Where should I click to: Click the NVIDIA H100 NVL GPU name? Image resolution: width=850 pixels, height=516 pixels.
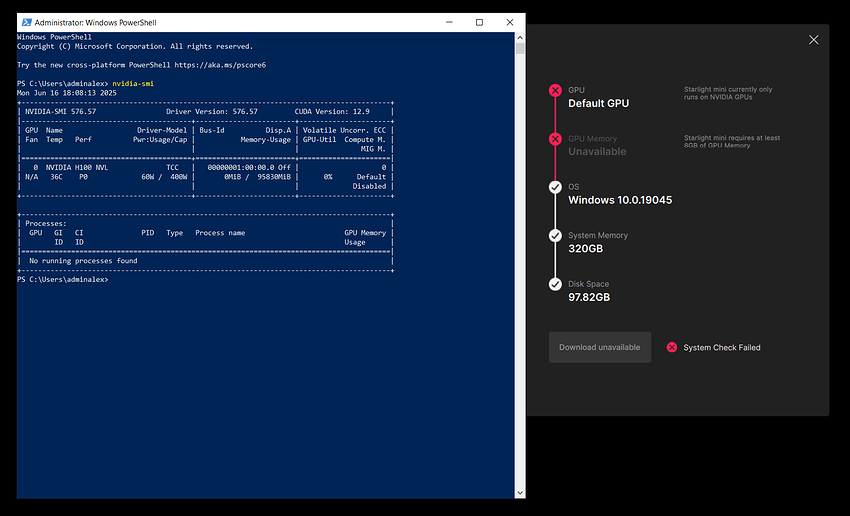(x=76, y=167)
